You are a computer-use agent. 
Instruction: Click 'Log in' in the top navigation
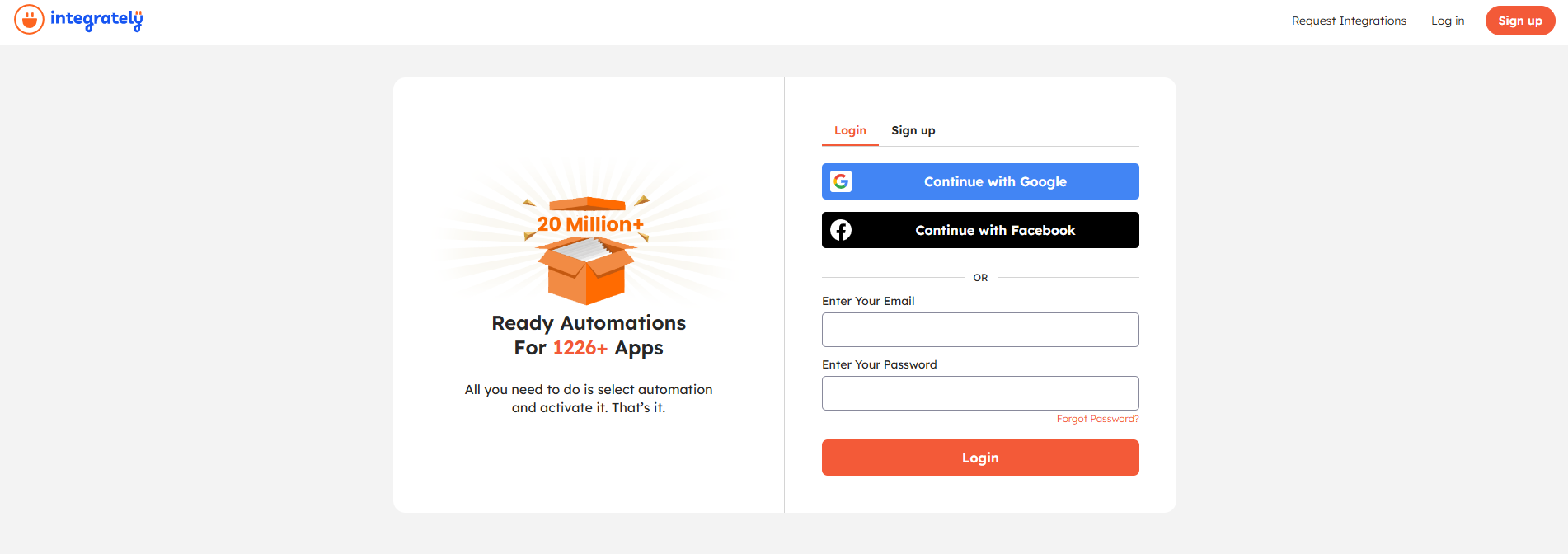click(x=1448, y=21)
